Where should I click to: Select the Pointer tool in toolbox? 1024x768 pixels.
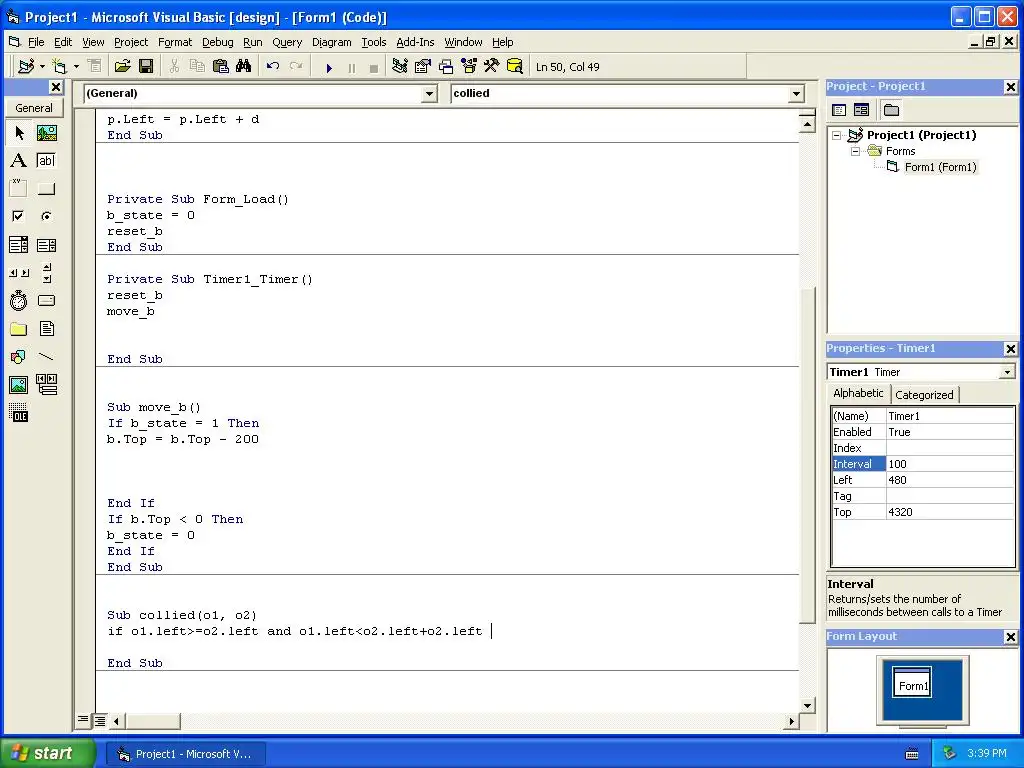tap(19, 133)
